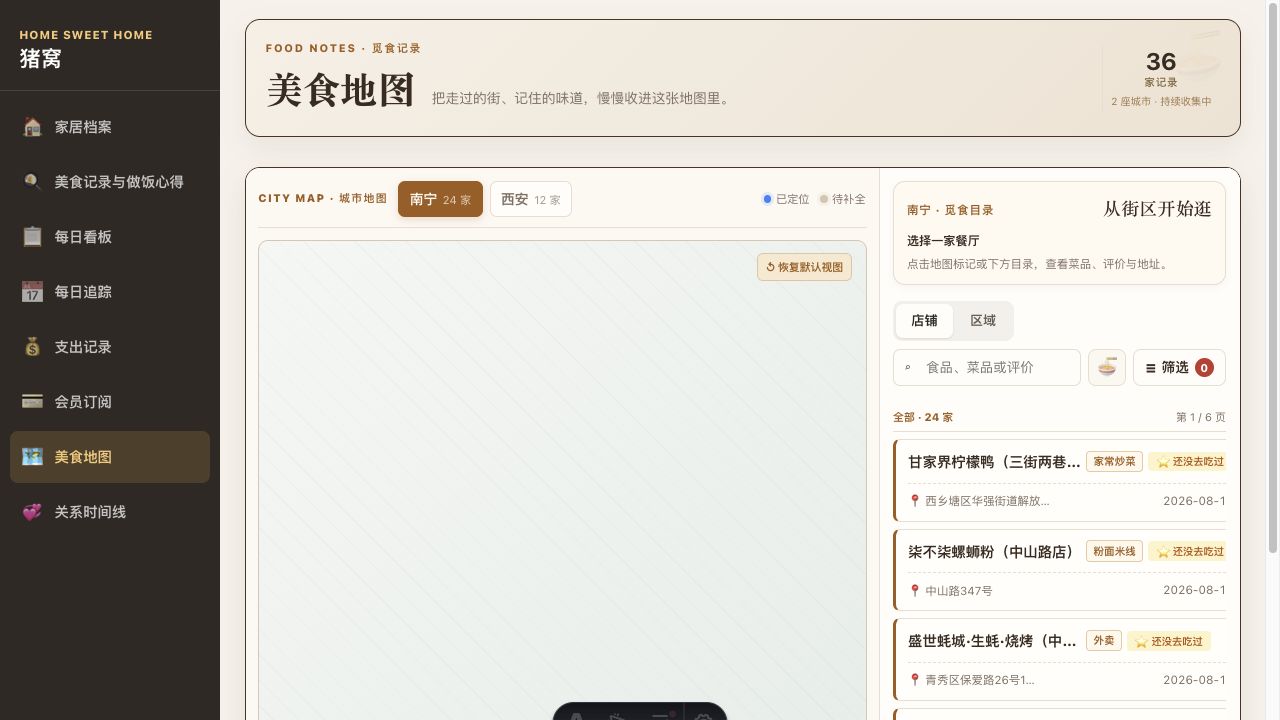The height and width of the screenshot is (720, 1280).
Task: Open 甘家界柠檬鸭（三街两巷 restaurant card
Action: [x=1059, y=481]
